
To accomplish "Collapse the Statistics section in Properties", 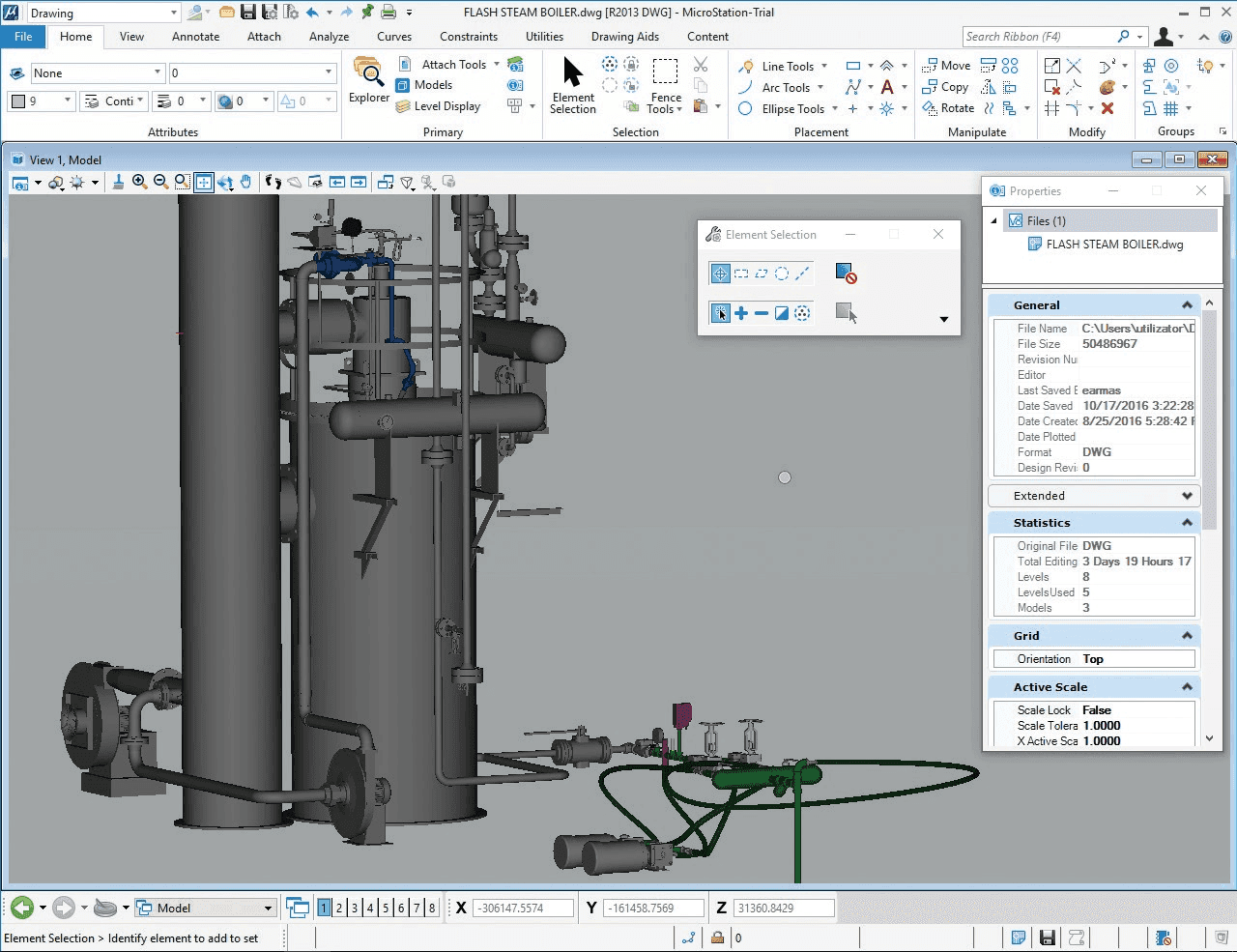I will (x=1187, y=523).
